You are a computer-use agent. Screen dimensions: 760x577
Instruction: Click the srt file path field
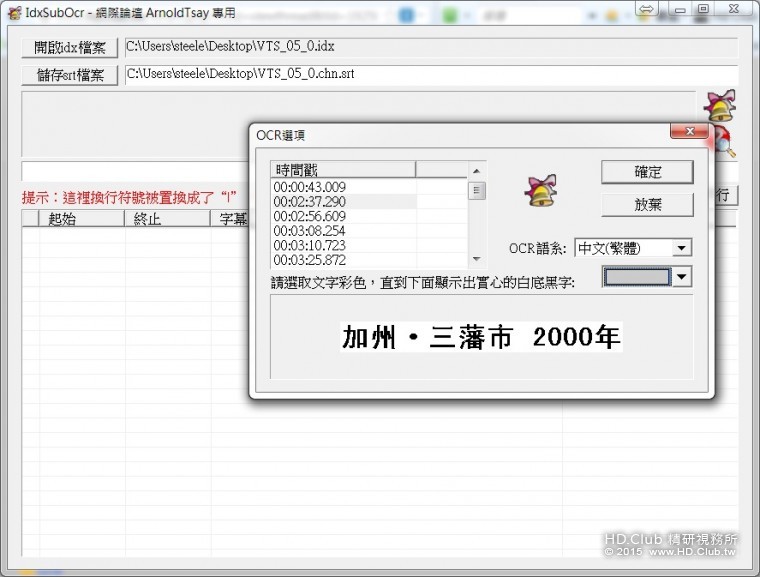[x=431, y=75]
